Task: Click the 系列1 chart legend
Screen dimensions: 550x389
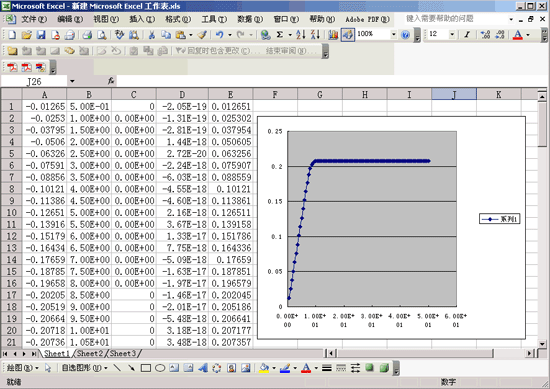Action: [x=499, y=219]
